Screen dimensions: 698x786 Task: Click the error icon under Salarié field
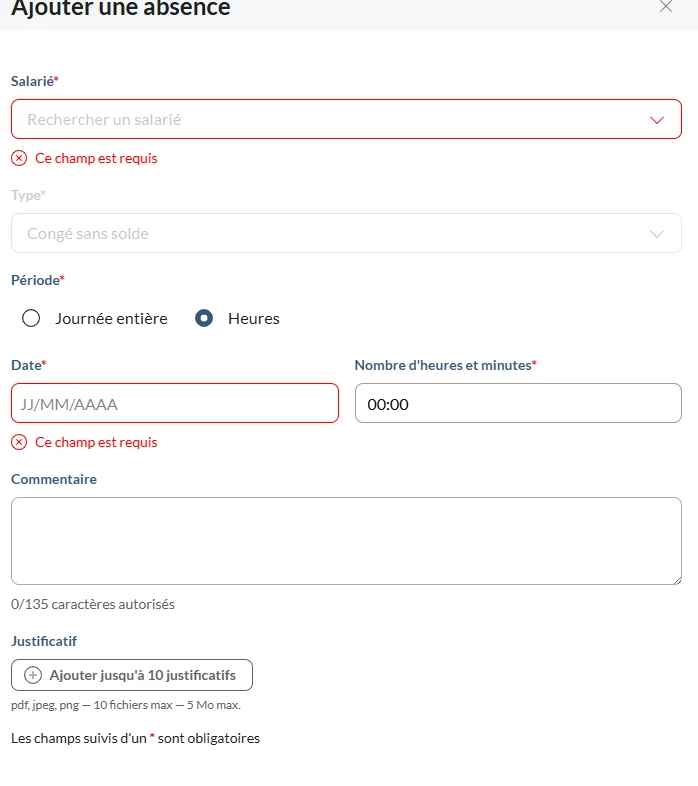(x=19, y=158)
